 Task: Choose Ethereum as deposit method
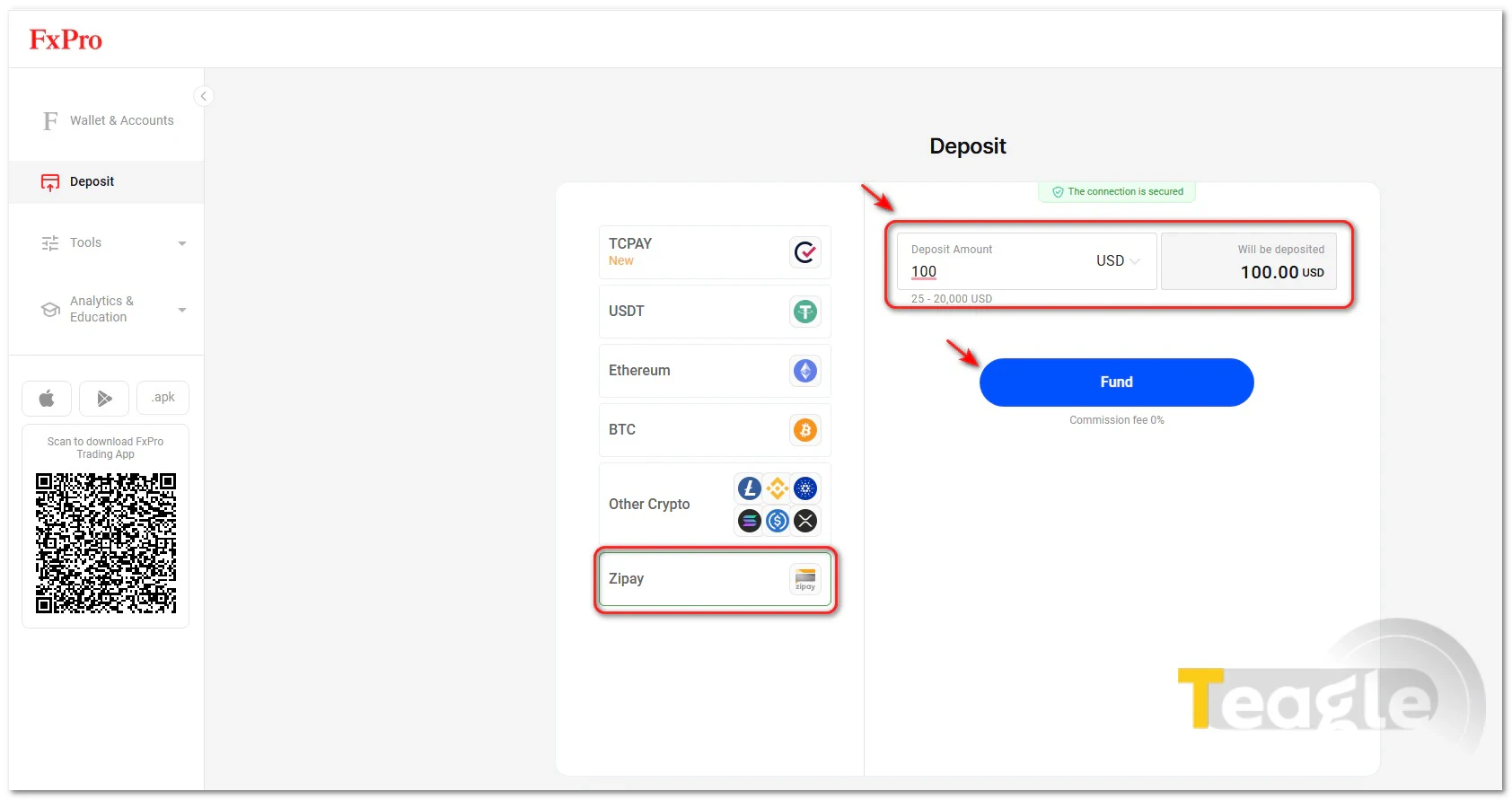coord(715,371)
